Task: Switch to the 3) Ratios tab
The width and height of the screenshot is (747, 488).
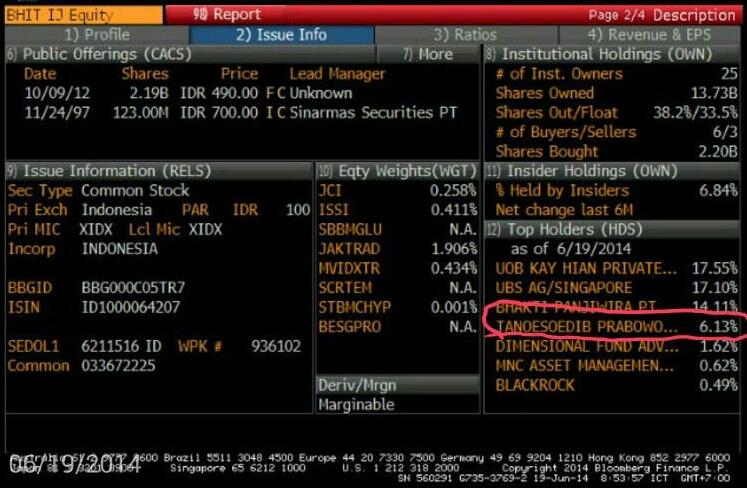Action: click(465, 35)
